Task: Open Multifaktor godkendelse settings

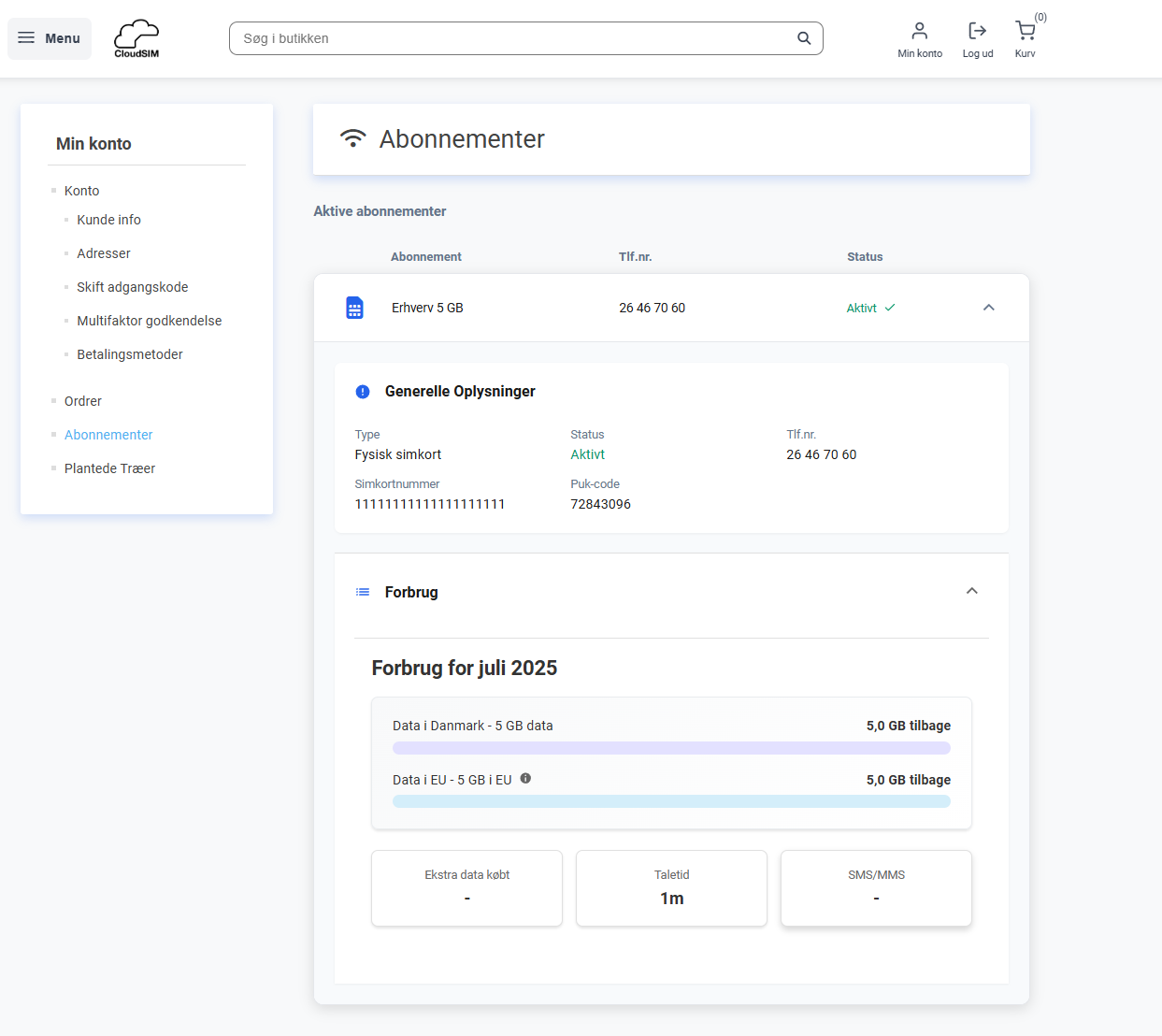Action: tap(150, 321)
